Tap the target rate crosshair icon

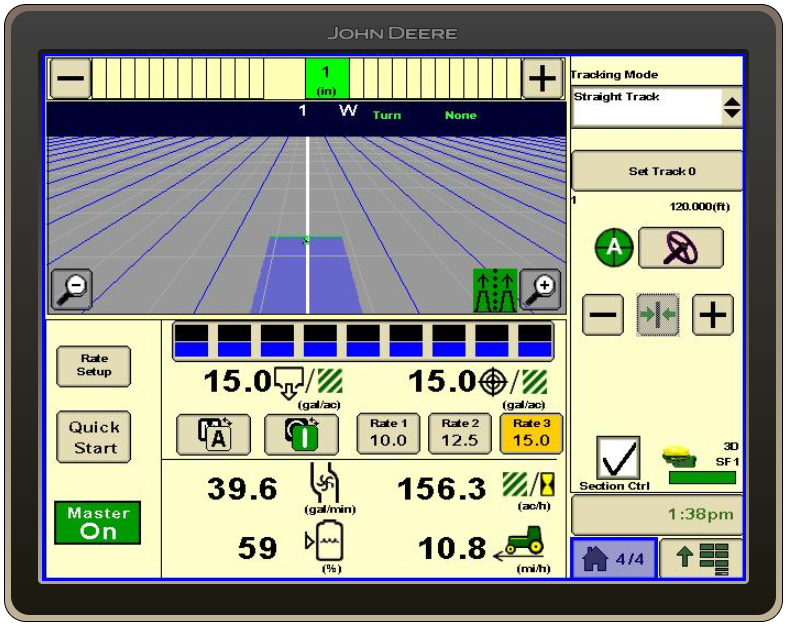tap(492, 382)
